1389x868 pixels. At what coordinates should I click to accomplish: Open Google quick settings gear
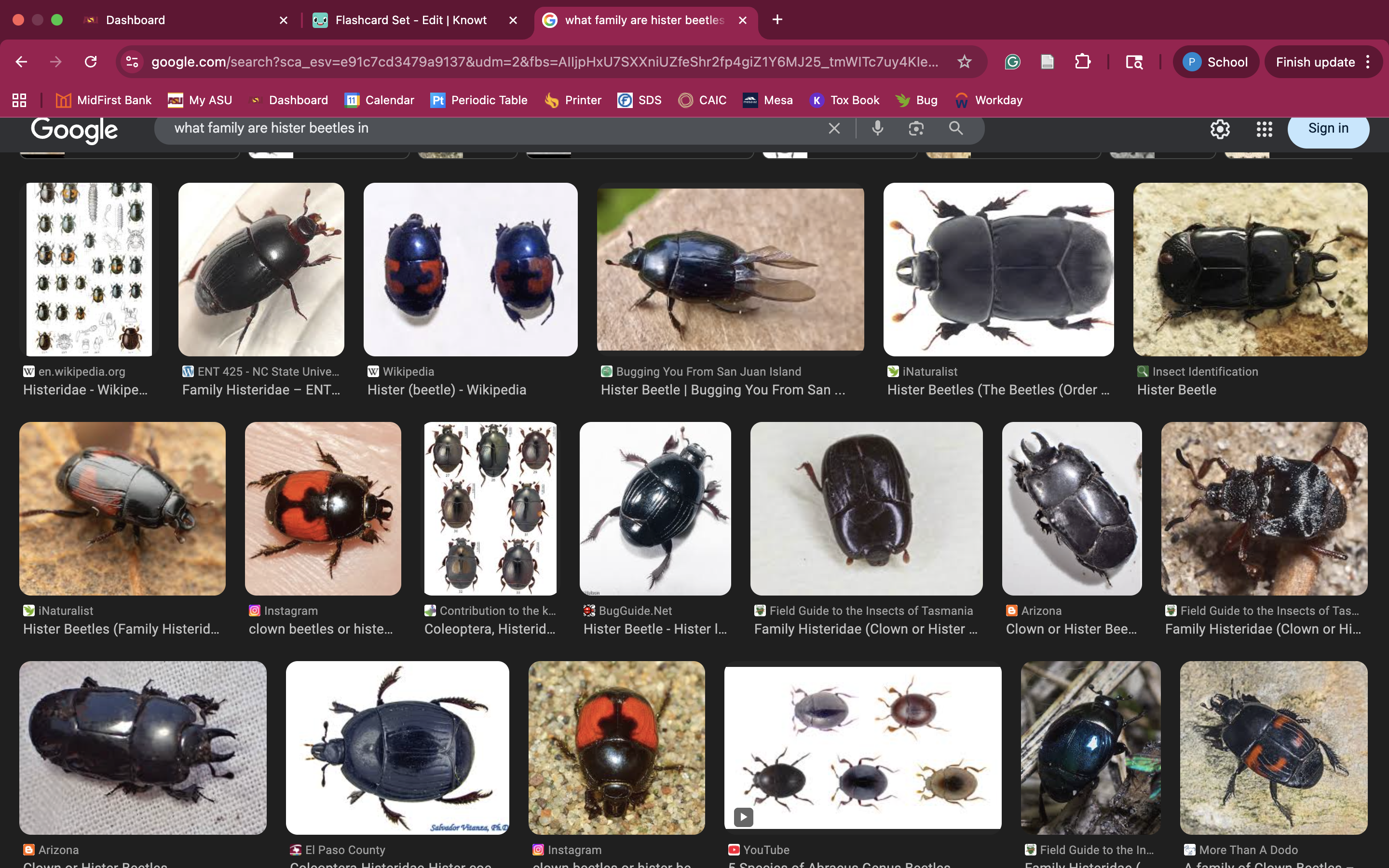pyautogui.click(x=1220, y=129)
